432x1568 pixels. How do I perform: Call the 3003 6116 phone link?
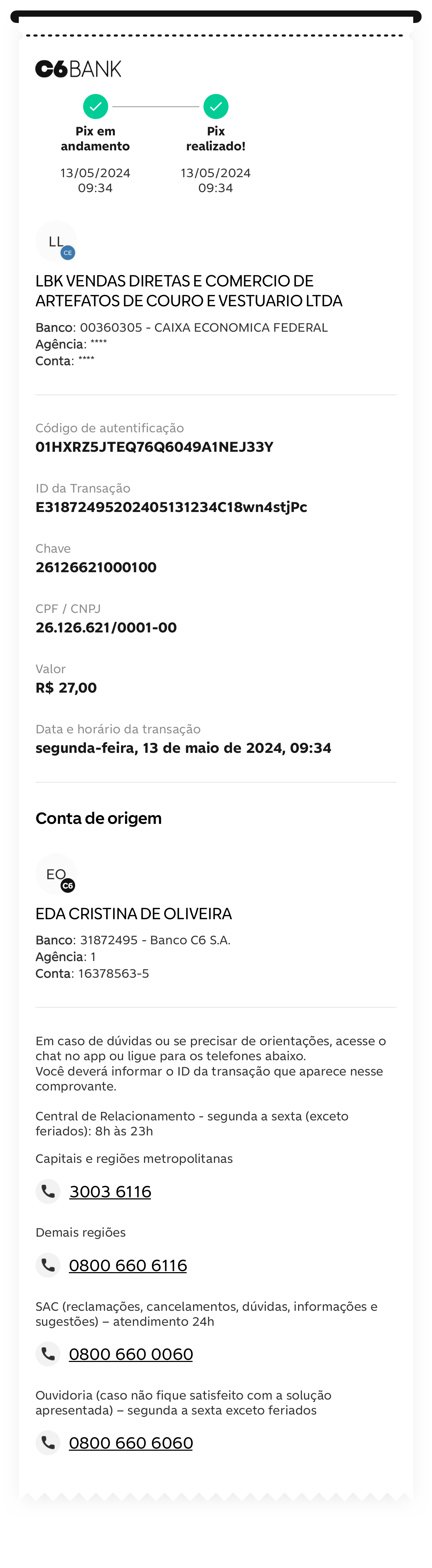pos(110,1192)
